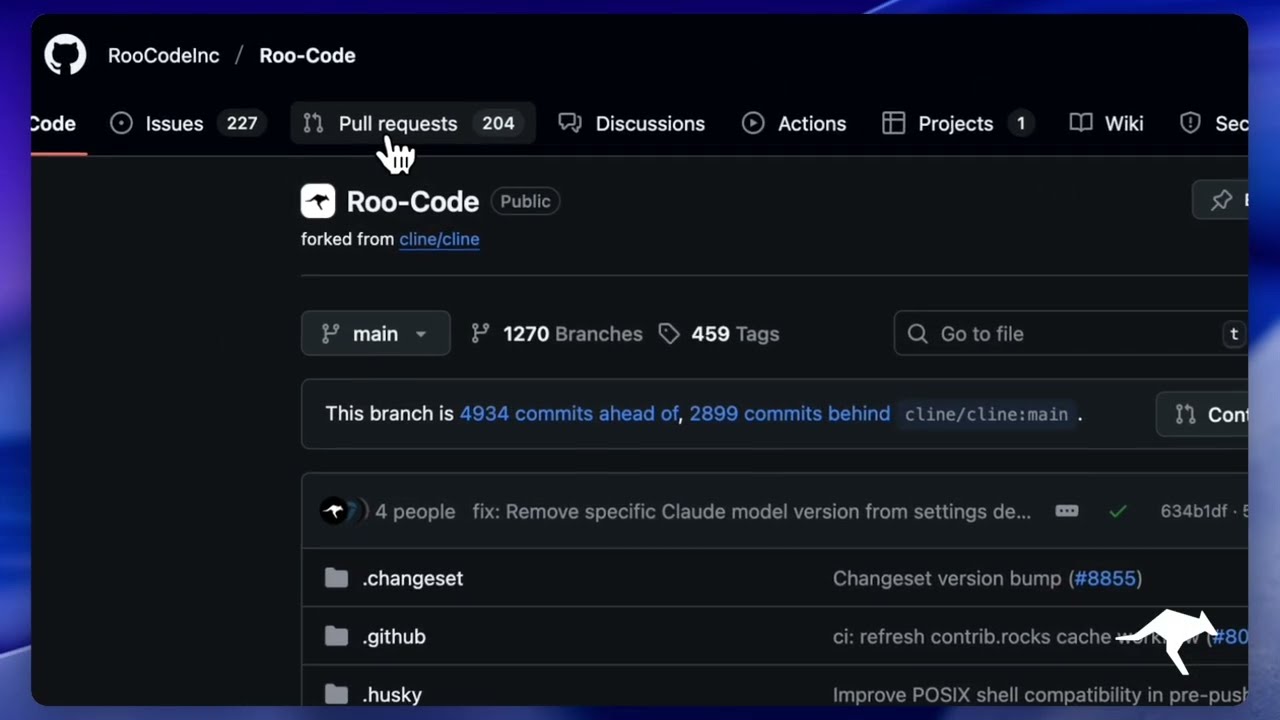Click the folder icon beside .github
This screenshot has height=720, width=1280.
tap(336, 636)
